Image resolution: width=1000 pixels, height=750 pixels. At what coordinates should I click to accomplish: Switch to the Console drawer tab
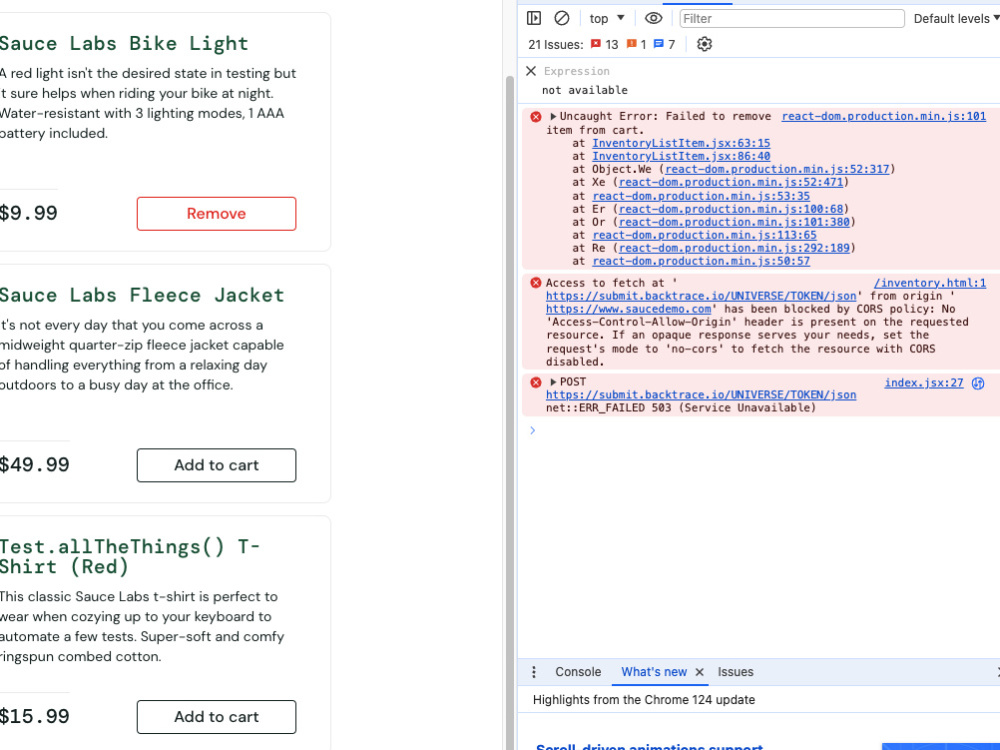578,672
